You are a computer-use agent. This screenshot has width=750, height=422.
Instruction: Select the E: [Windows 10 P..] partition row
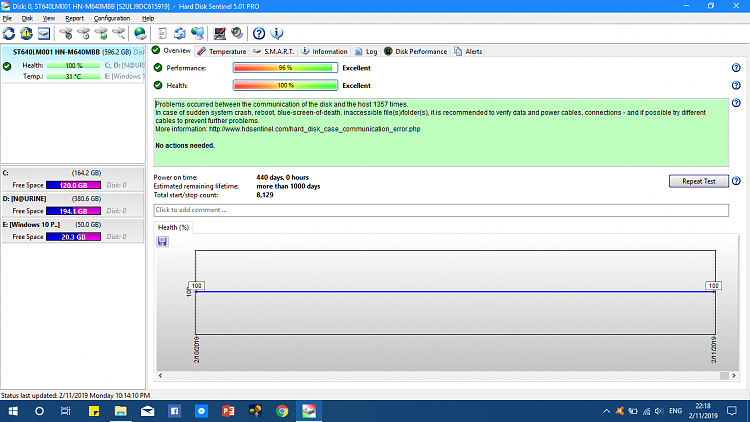[73, 231]
